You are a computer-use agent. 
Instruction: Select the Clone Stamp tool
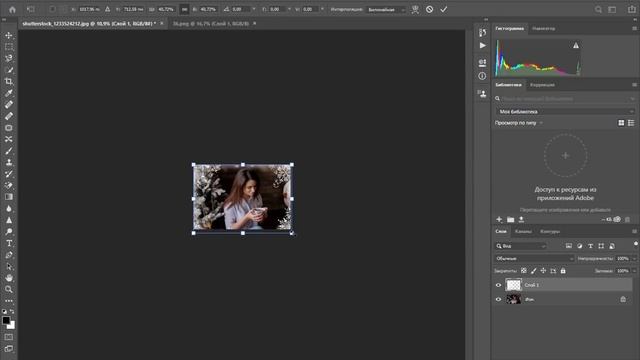pyautogui.click(x=9, y=162)
